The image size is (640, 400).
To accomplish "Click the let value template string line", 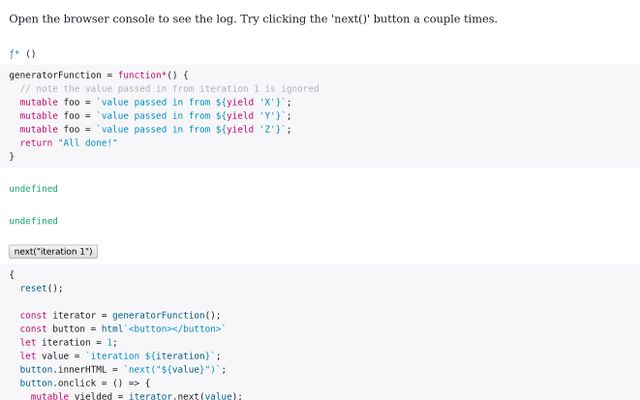I will [x=120, y=356].
